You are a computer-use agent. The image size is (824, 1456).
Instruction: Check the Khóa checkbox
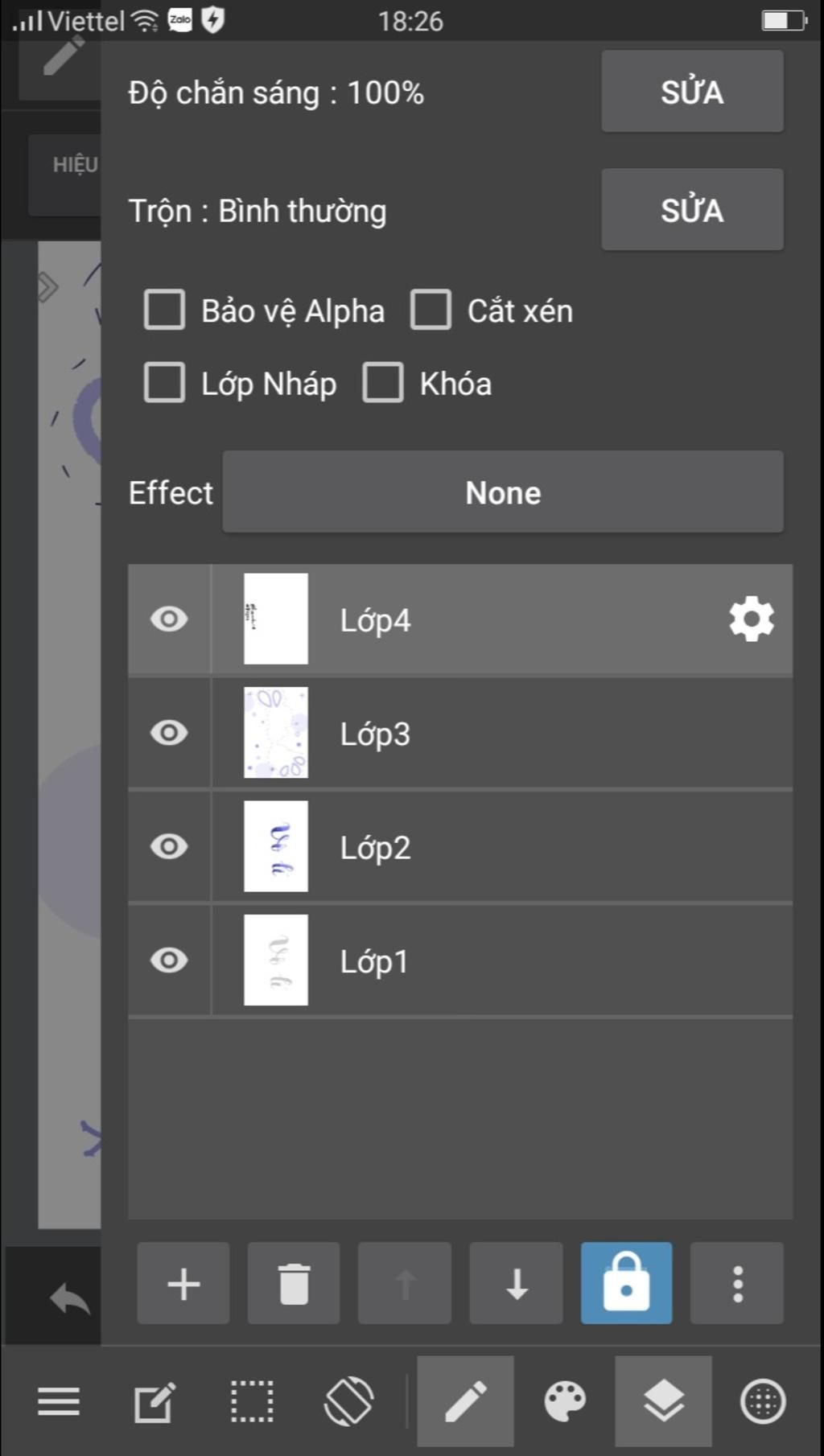point(383,382)
